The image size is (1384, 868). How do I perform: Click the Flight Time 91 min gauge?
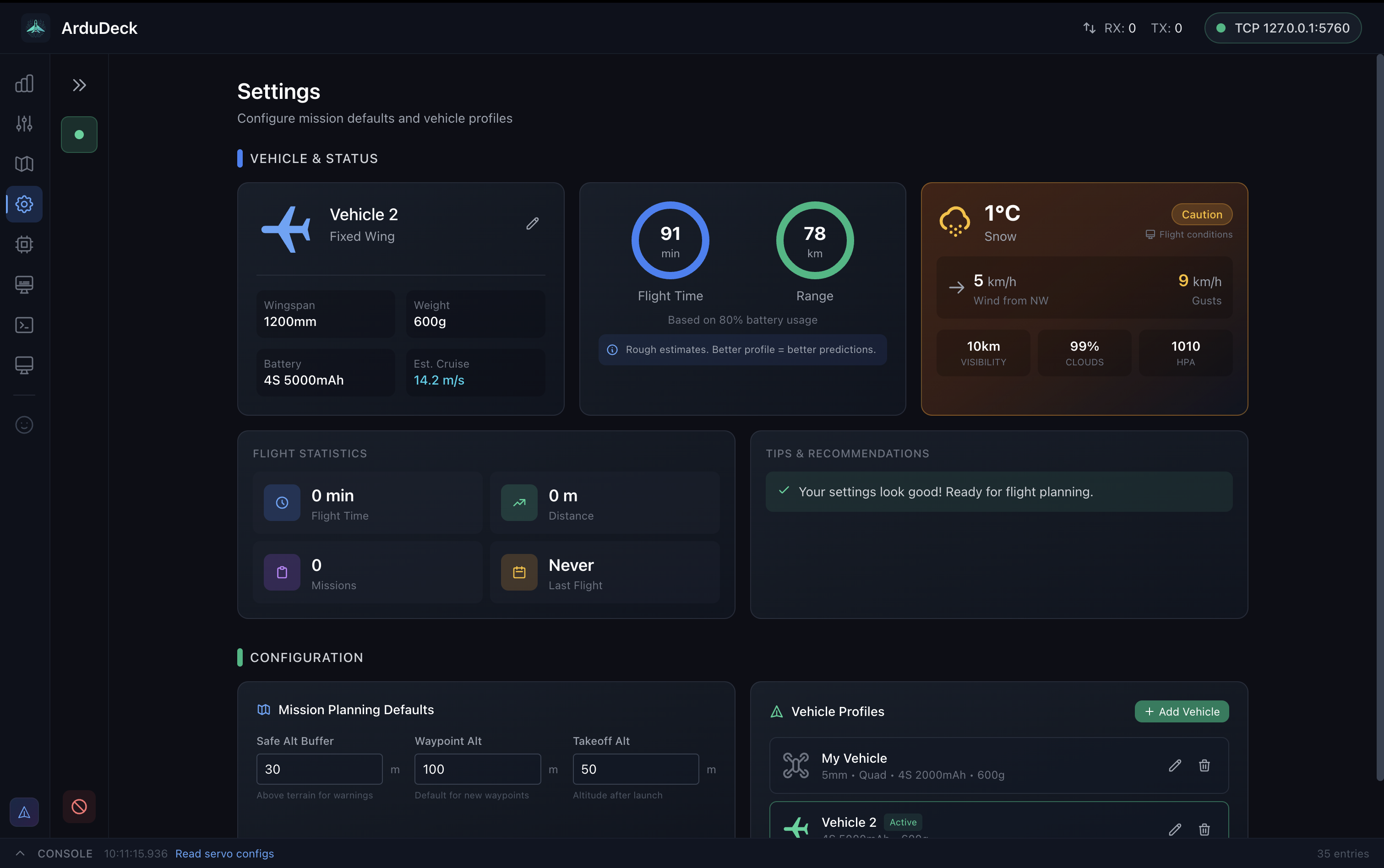670,240
